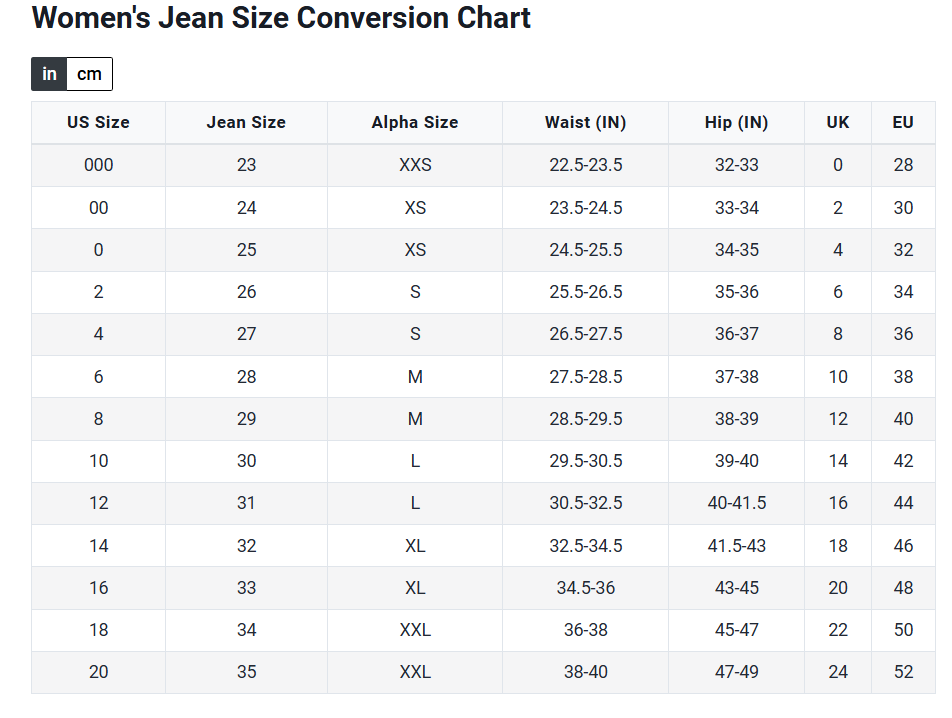Click the Waist (IN) column header
This screenshot has width=952, height=718.
tap(585, 123)
